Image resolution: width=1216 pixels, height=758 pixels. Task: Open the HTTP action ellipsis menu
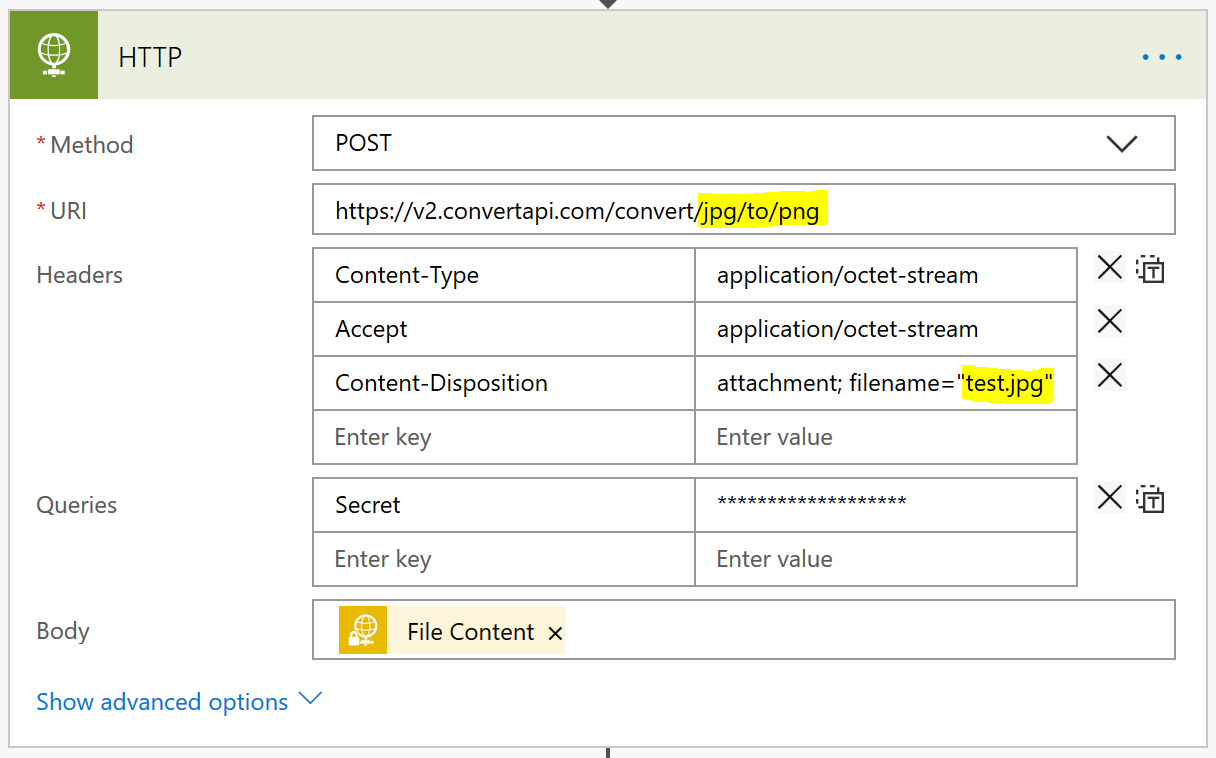pyautogui.click(x=1160, y=57)
